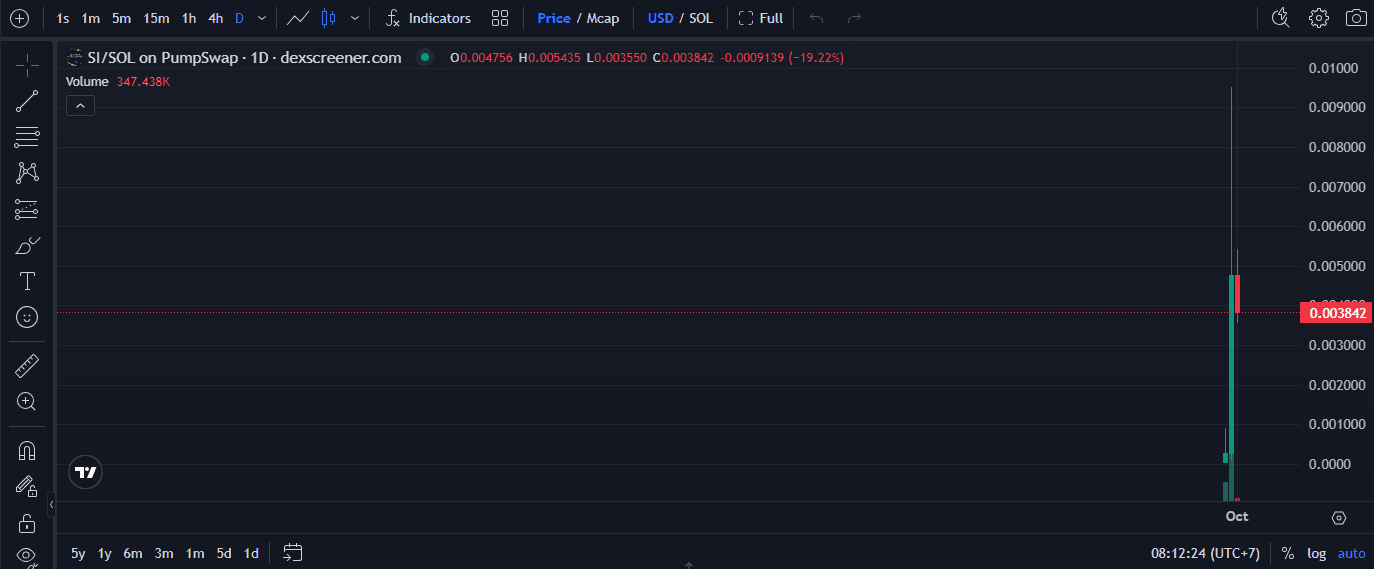Select the 1m timeframe
Viewport: 1374px width, 569px height.
(x=90, y=18)
